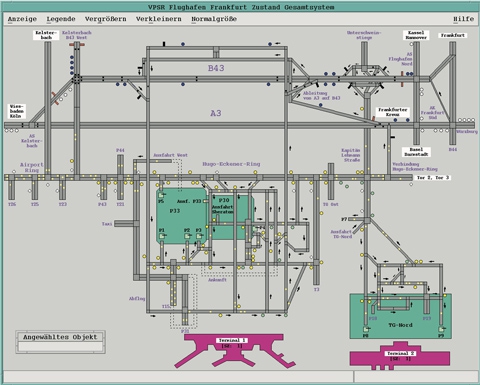This screenshot has height=385, width=480.
Task: Open the Legende menu
Action: tap(61, 19)
